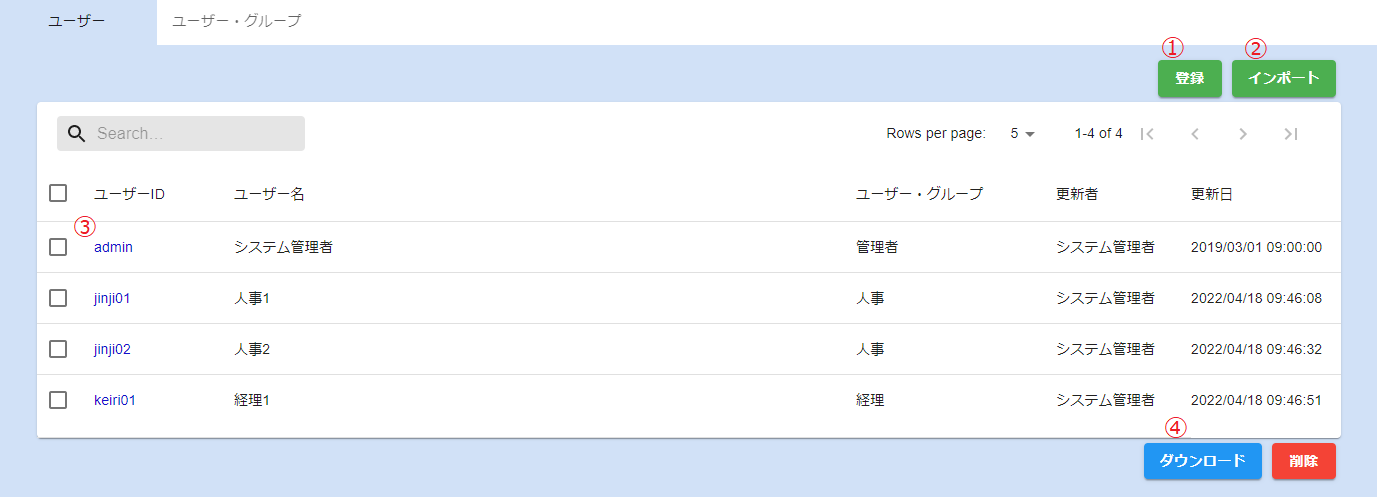Tick the keiri01 row checkbox

58,400
